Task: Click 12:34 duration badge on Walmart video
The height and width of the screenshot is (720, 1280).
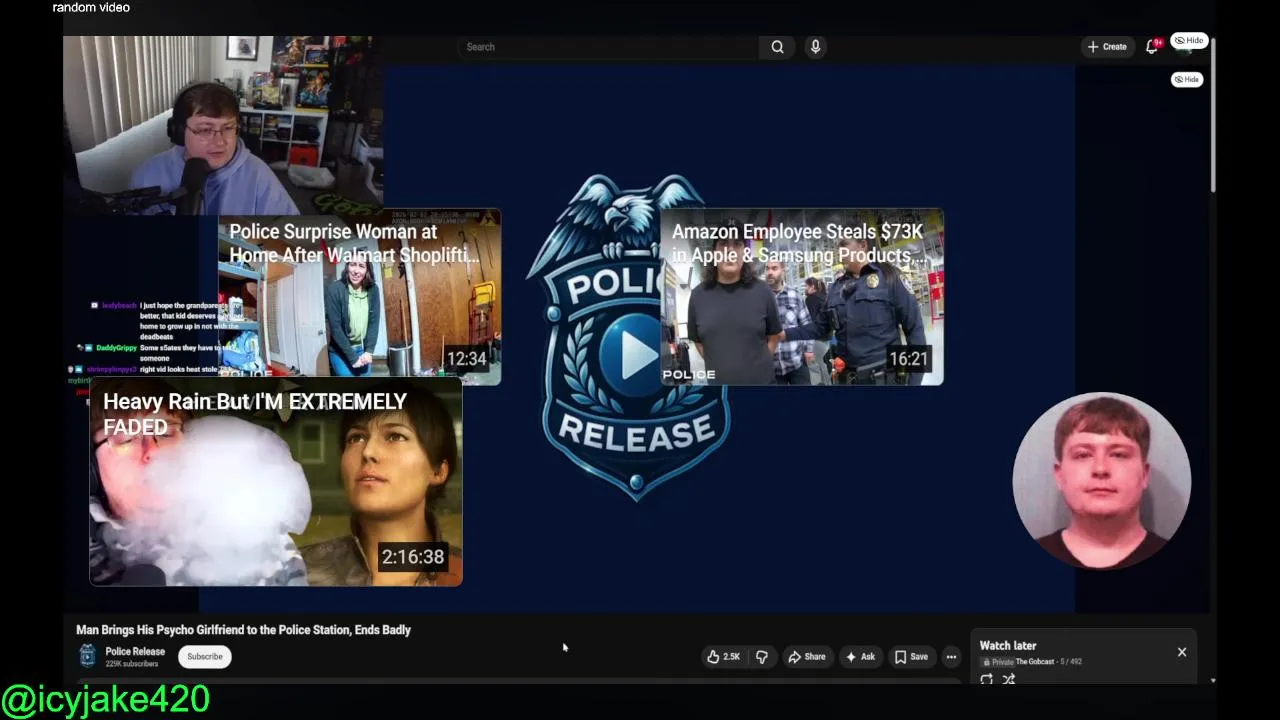Action: (466, 358)
